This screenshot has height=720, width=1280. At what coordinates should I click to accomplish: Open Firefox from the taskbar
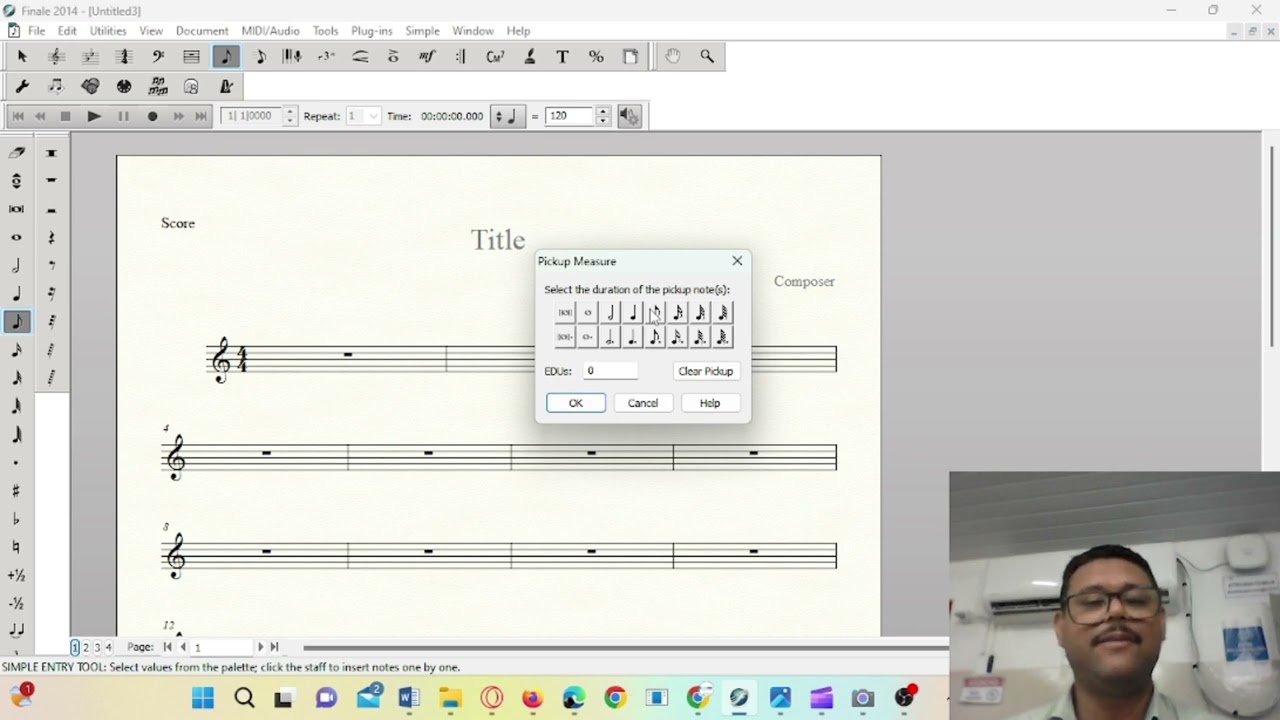click(532, 698)
